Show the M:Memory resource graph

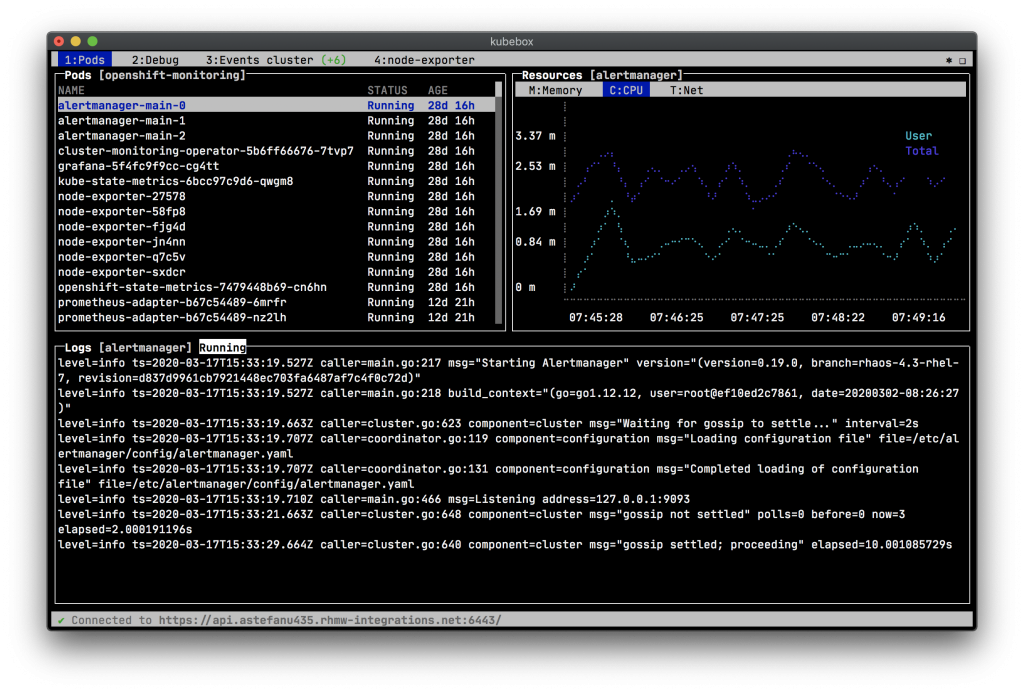pos(555,90)
